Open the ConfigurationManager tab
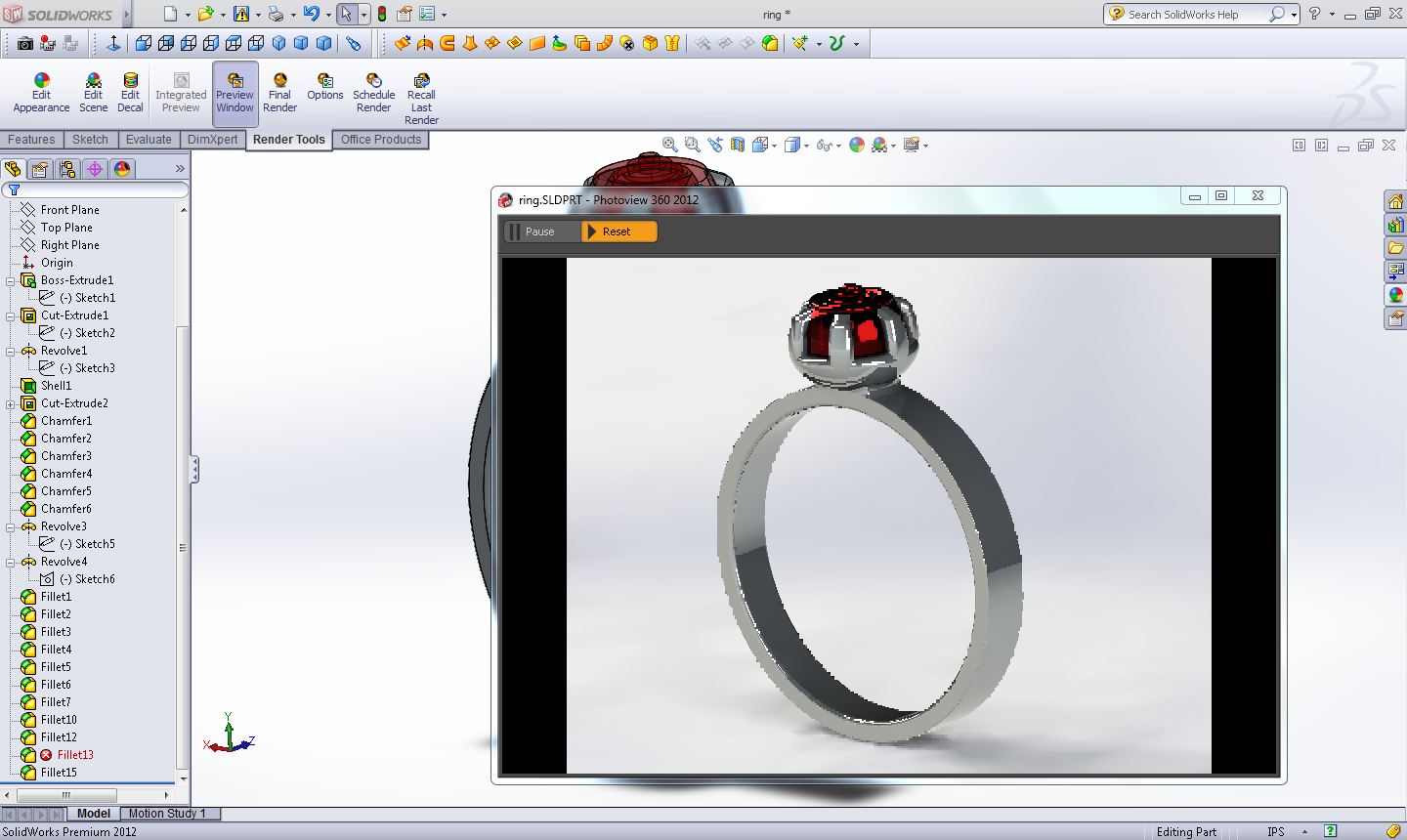The height and width of the screenshot is (840, 1407). tap(67, 169)
